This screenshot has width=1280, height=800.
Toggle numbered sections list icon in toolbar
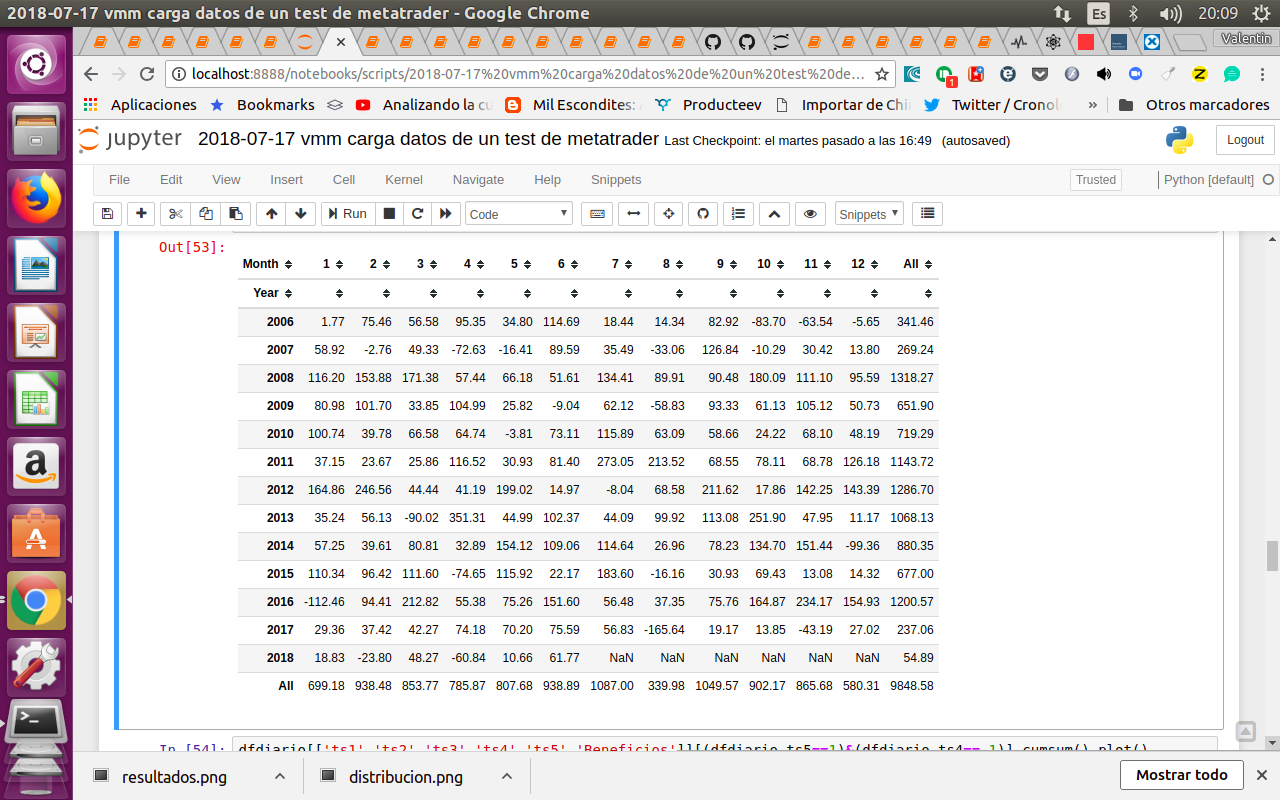click(x=738, y=214)
